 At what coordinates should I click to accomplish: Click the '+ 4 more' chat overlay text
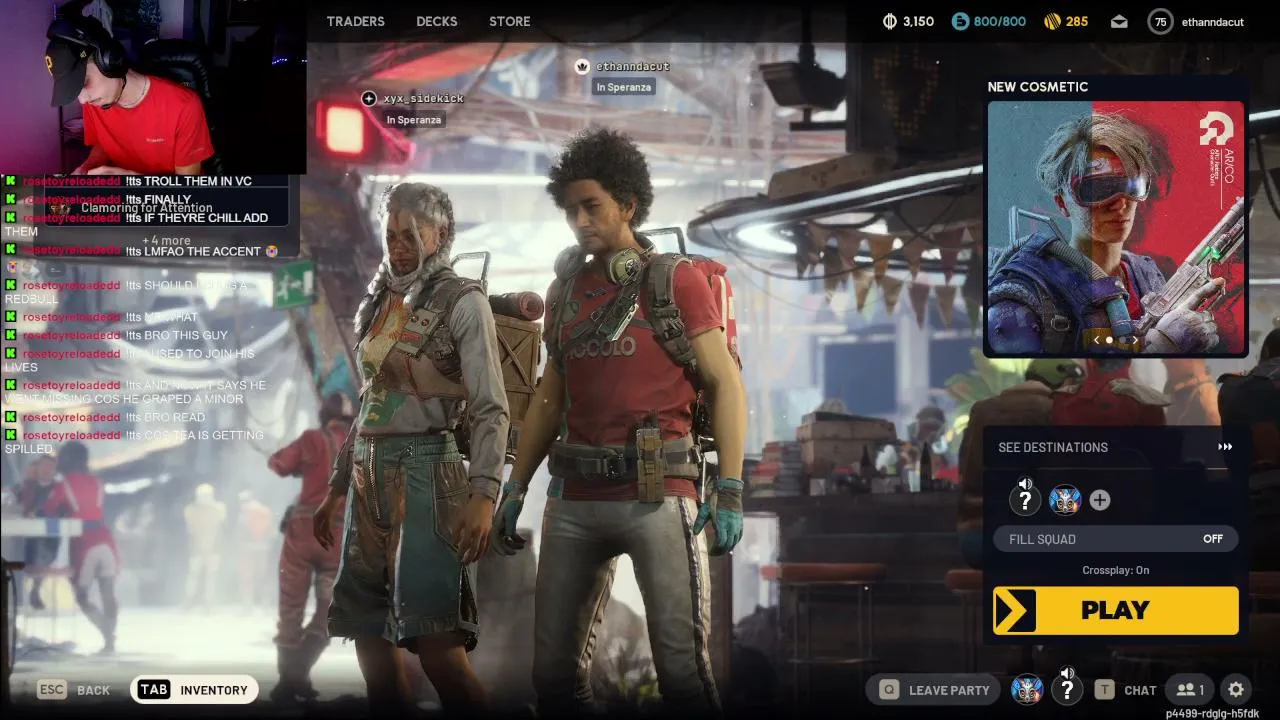[166, 241]
